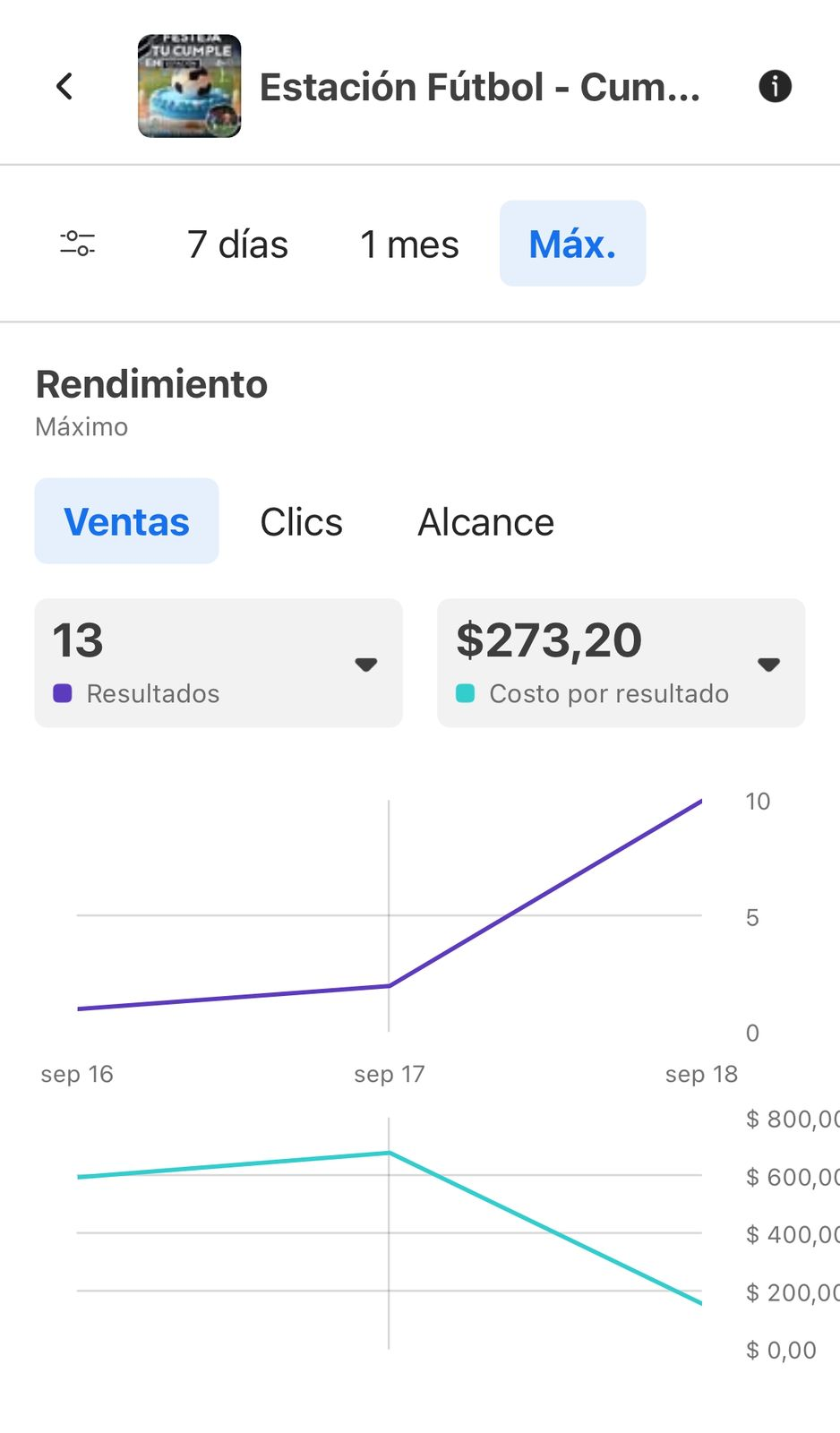
Task: Tap the back arrow icon
Action: [x=64, y=87]
